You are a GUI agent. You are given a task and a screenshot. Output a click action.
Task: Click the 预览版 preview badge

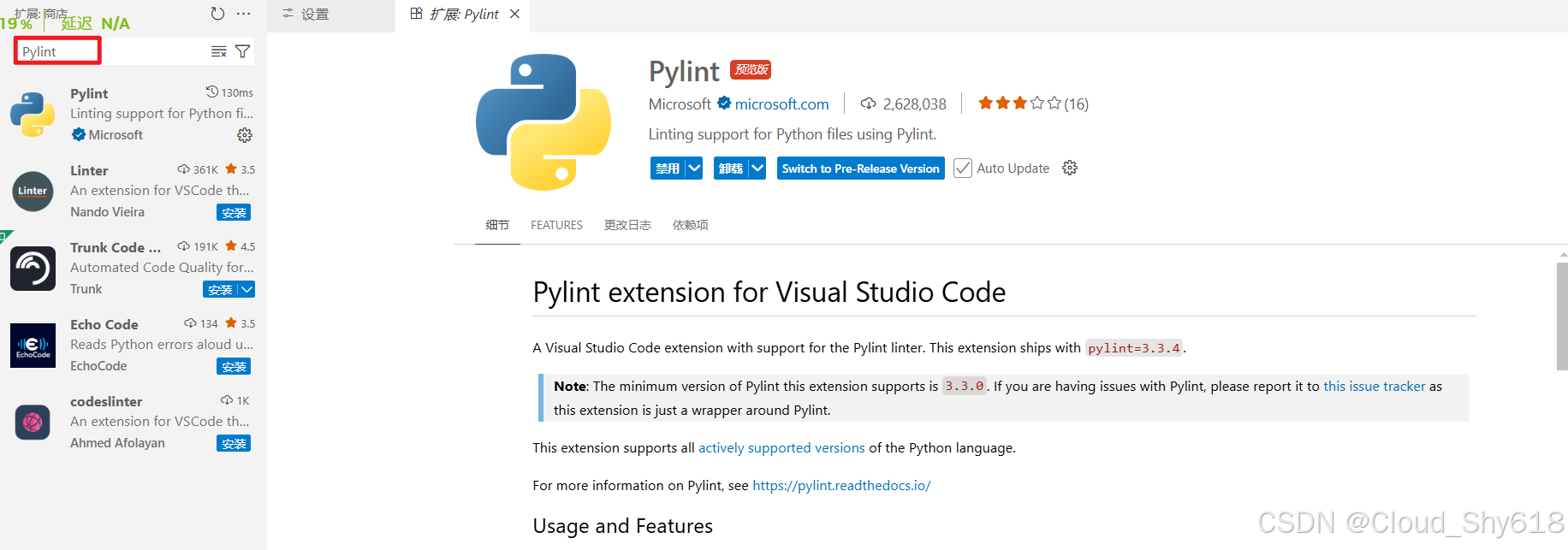751,69
